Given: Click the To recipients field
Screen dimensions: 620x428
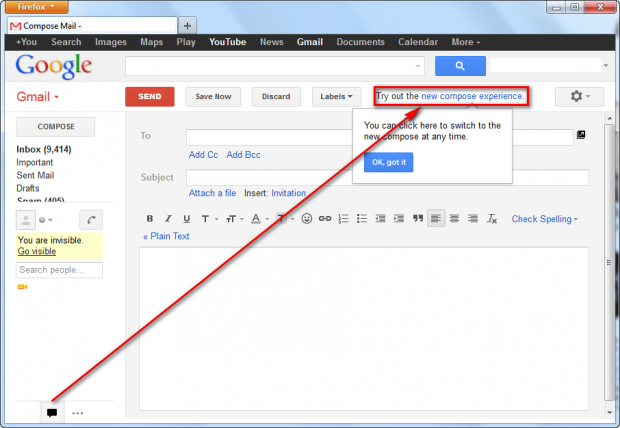Looking at the screenshot, I should coord(380,137).
